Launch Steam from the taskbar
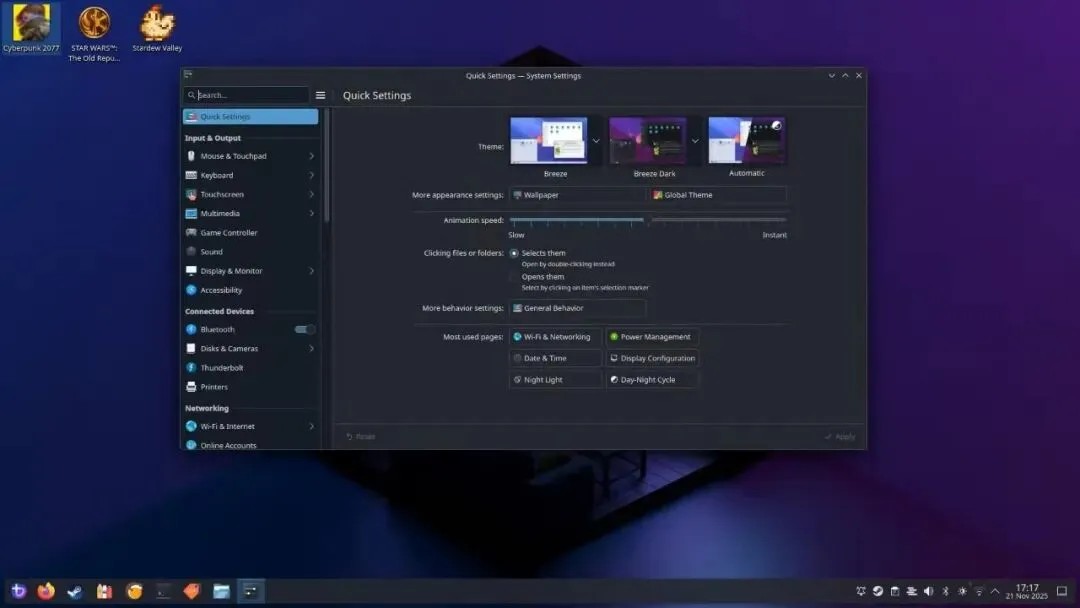 click(74, 591)
